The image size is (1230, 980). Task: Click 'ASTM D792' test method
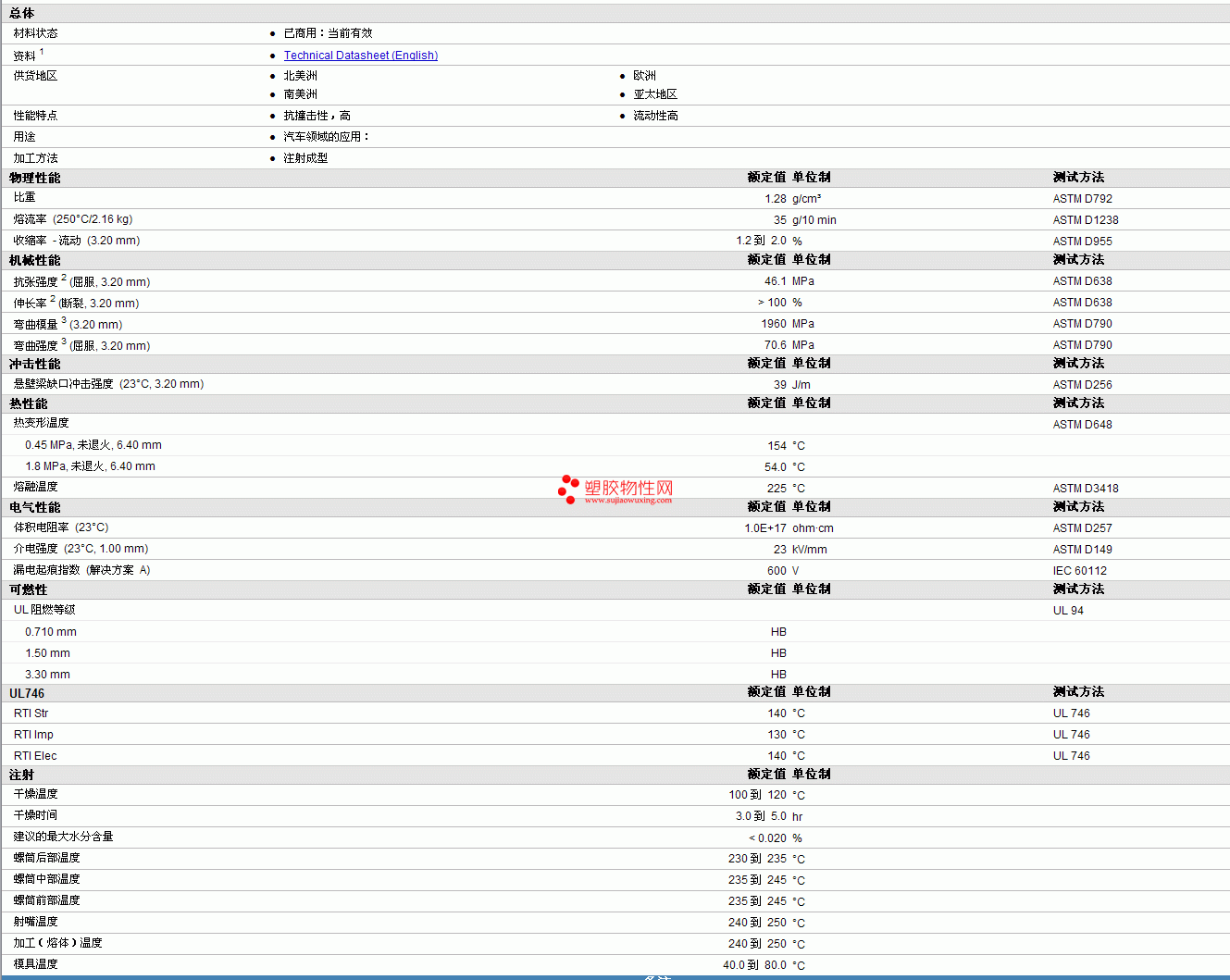tap(1083, 199)
